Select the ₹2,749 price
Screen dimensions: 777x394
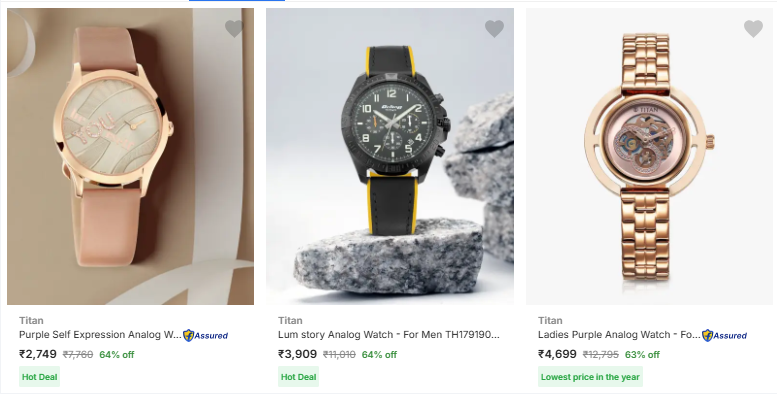38,354
